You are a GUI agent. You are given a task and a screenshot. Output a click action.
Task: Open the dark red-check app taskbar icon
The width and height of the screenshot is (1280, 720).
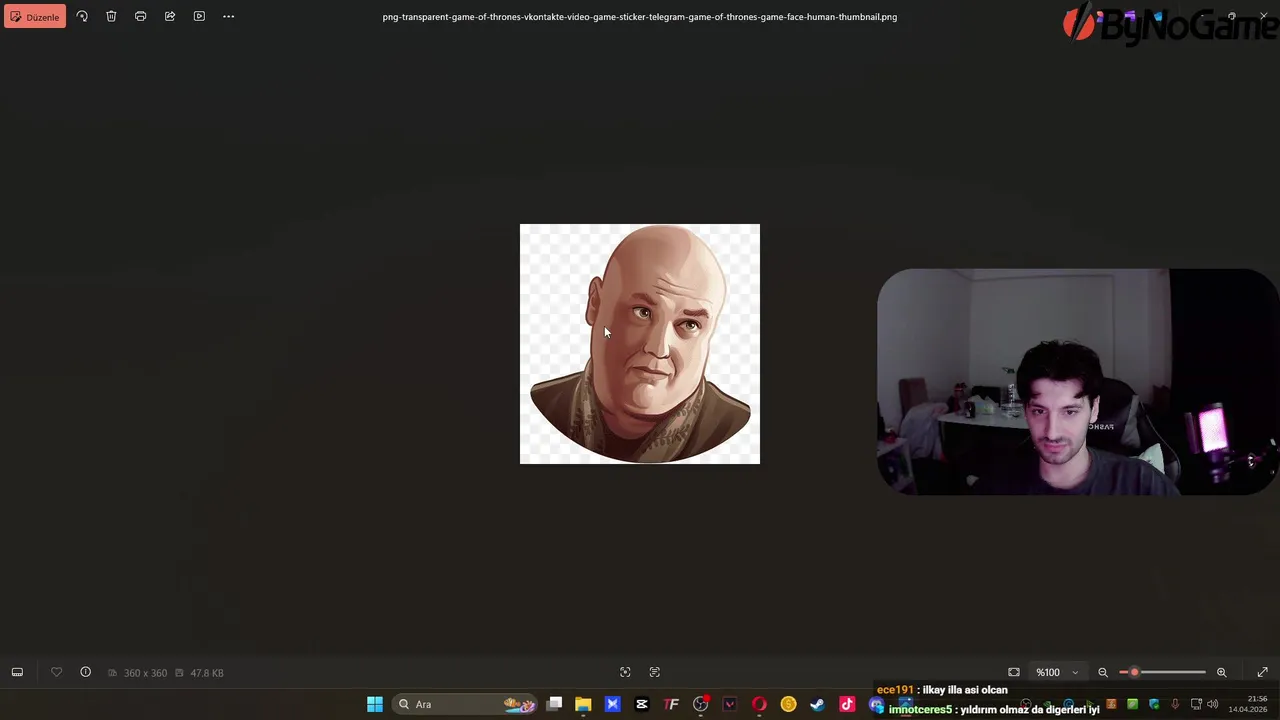pos(730,705)
